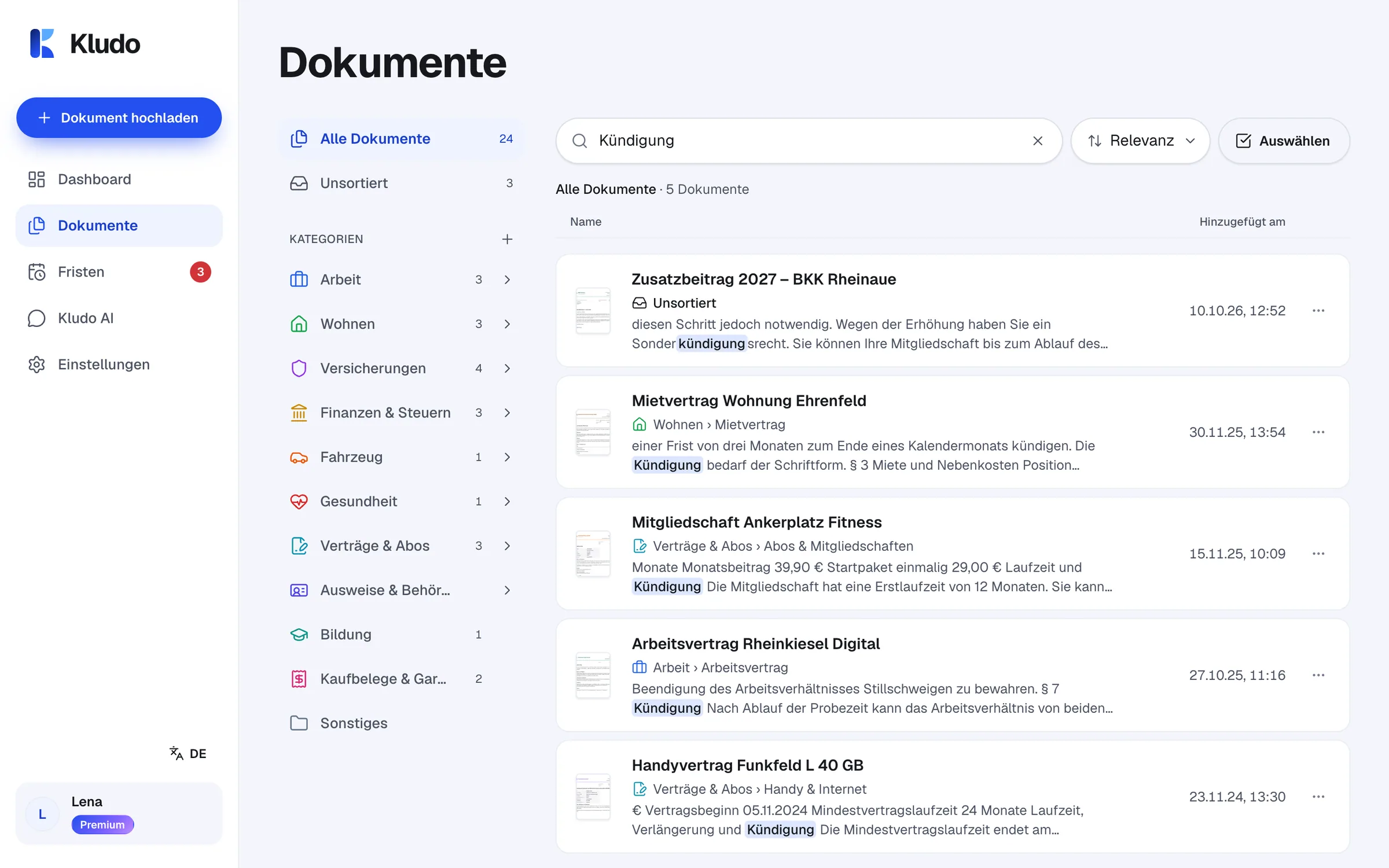
Task: Open the Relevanz sort dropdown
Action: 1140,141
